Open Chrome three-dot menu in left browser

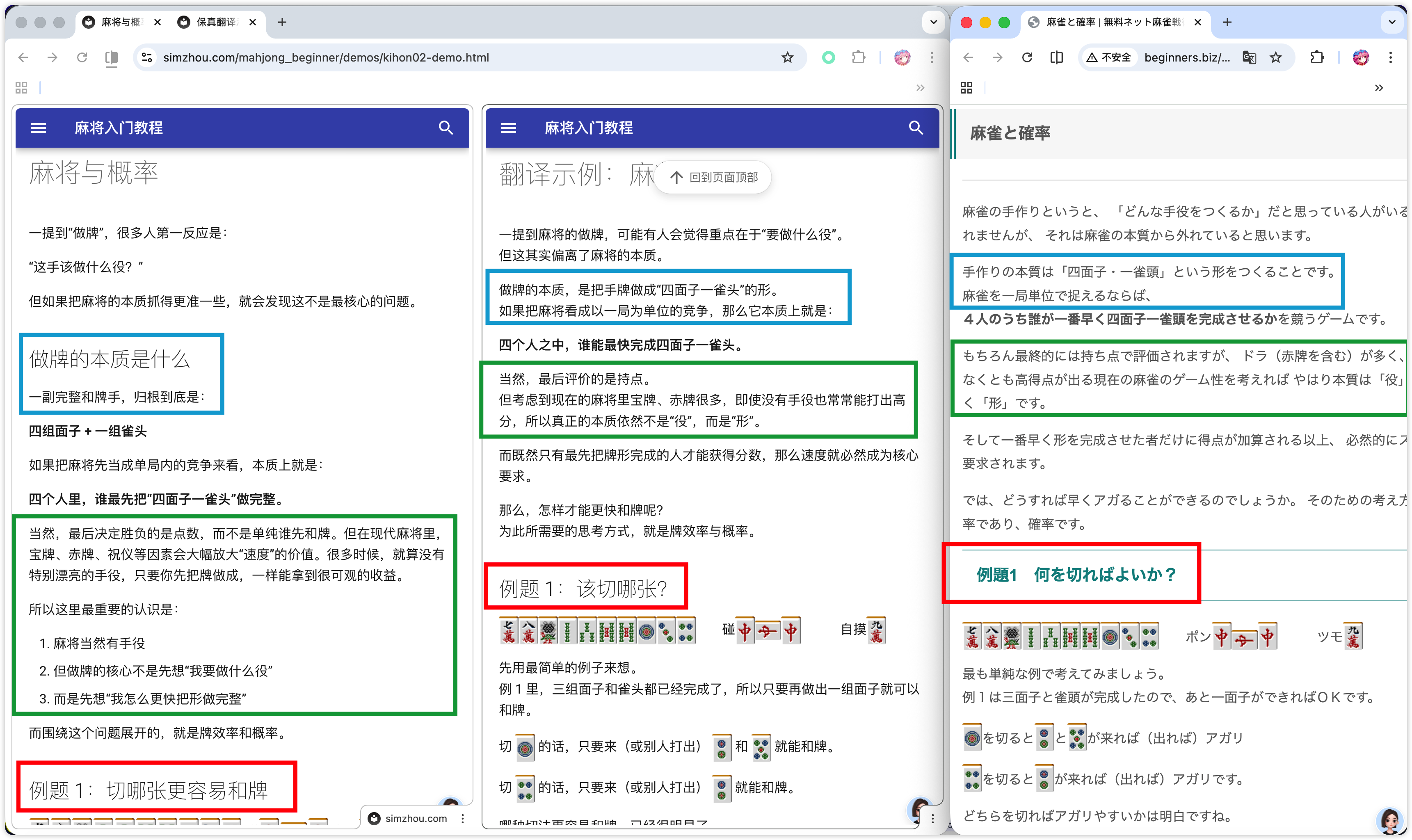tap(932, 57)
